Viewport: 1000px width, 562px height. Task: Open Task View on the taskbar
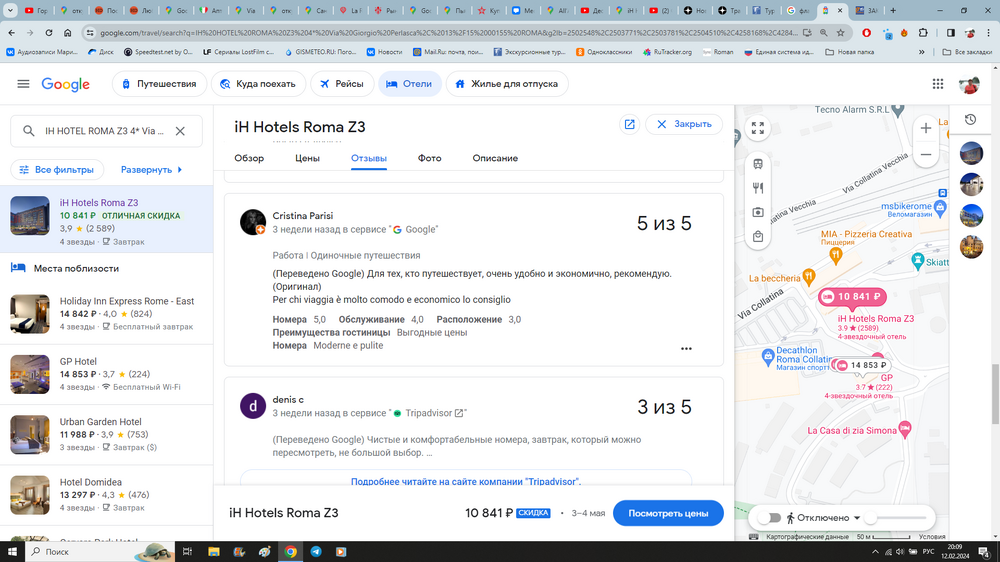[x=187, y=552]
